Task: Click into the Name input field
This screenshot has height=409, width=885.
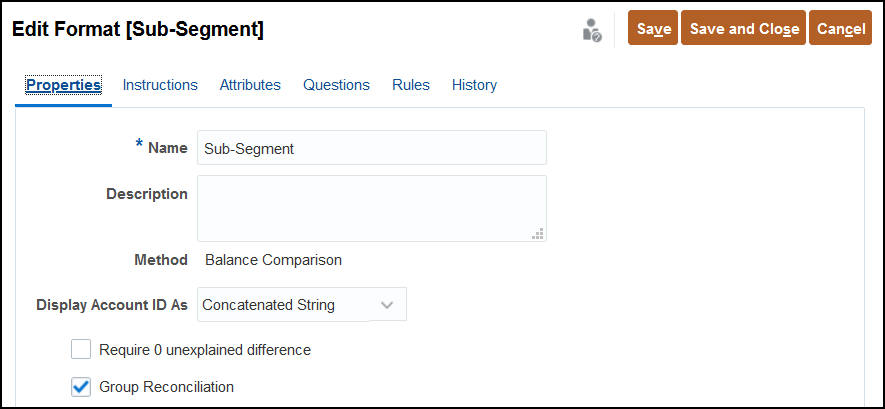Action: [372, 148]
